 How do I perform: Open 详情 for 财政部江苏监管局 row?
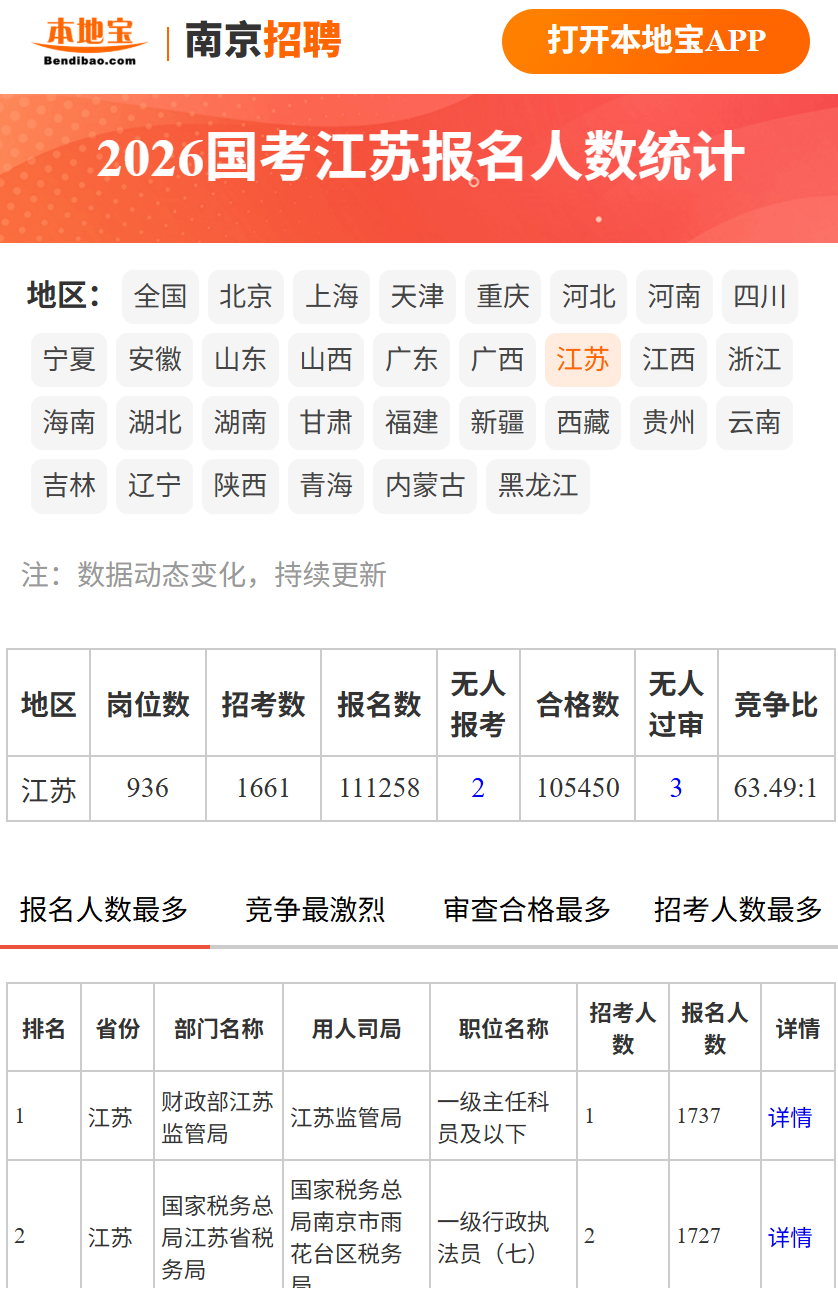pos(790,1118)
